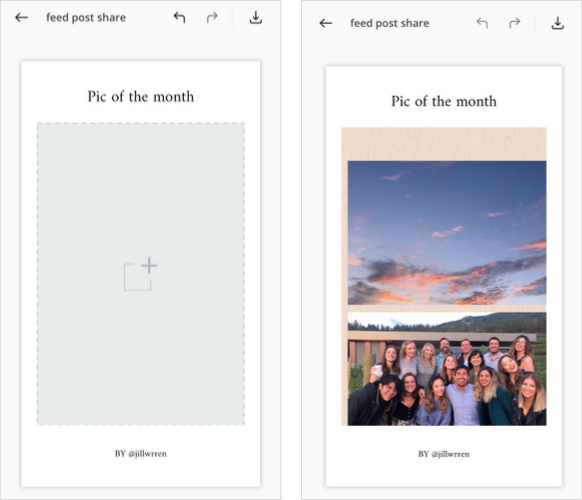The height and width of the screenshot is (500, 582).
Task: Click white margin below left template caption
Action: (141, 473)
